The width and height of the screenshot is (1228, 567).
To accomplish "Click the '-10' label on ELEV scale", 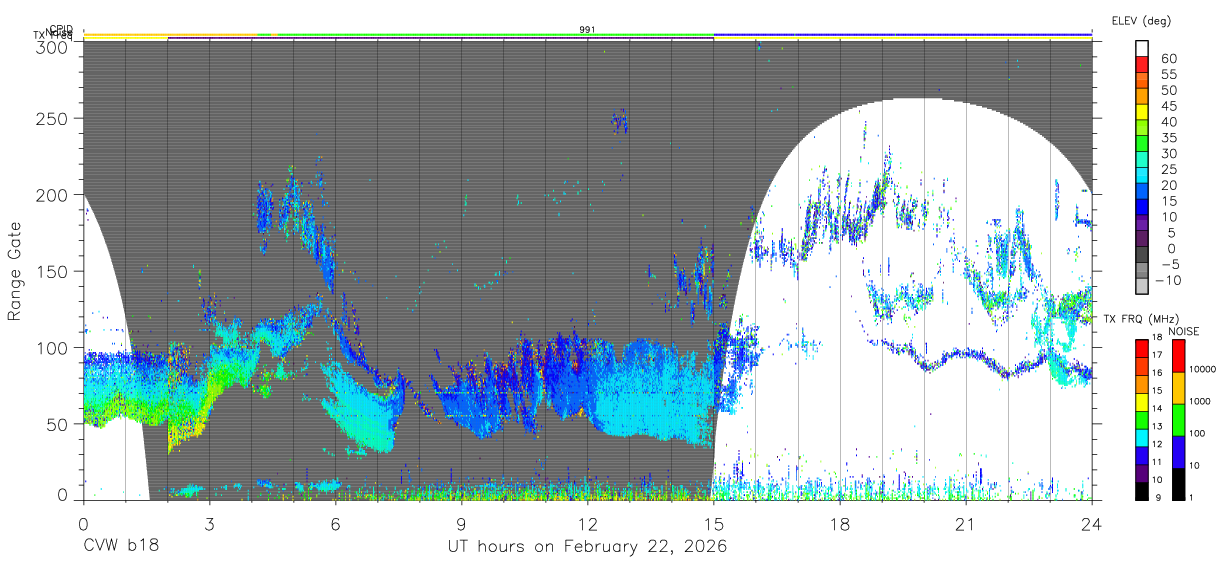I will (x=1168, y=280).
